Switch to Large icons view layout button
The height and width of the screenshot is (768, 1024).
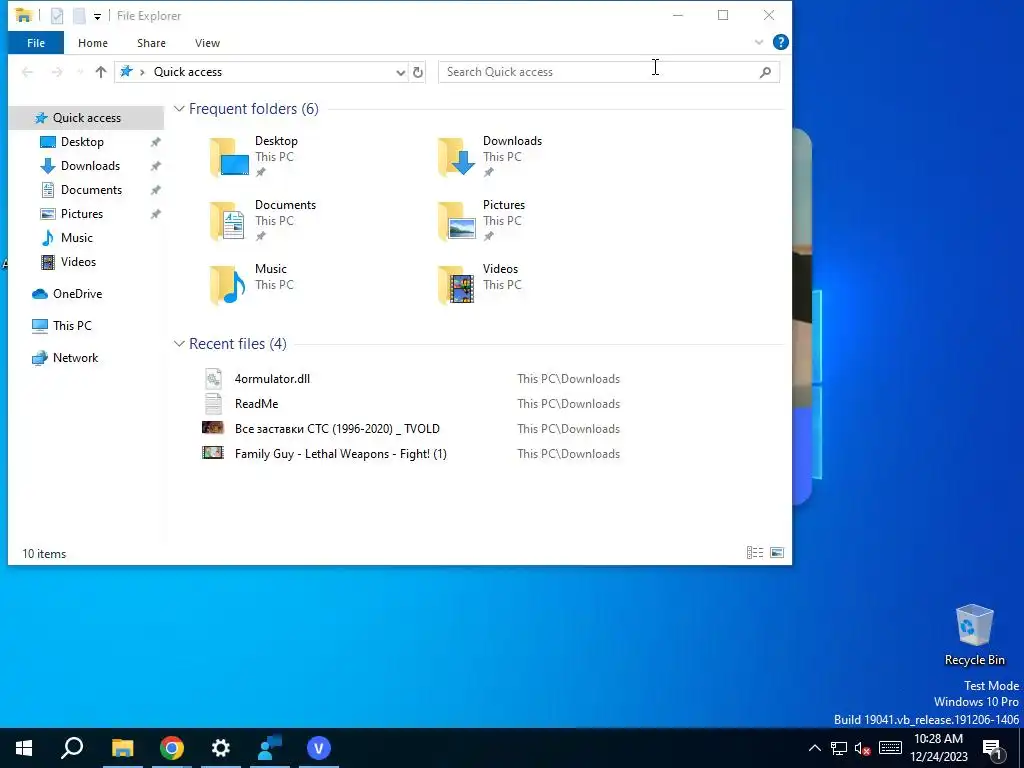pos(777,553)
